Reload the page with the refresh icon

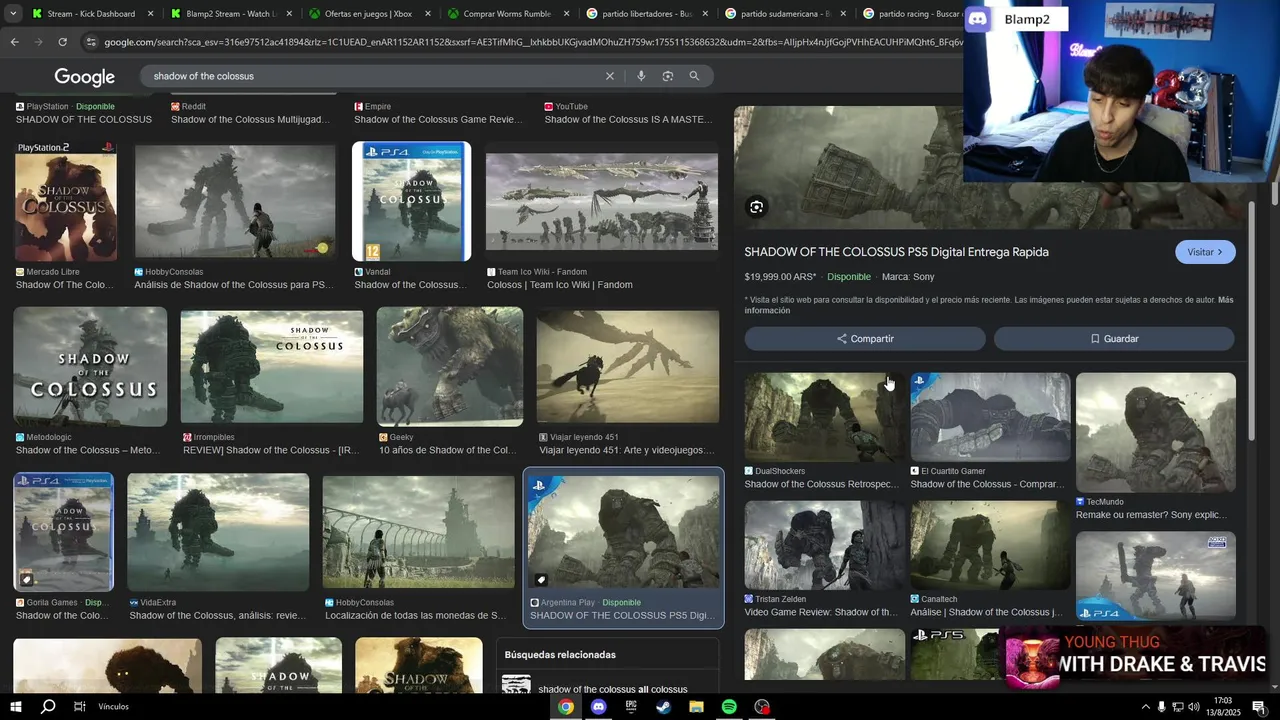coord(62,42)
